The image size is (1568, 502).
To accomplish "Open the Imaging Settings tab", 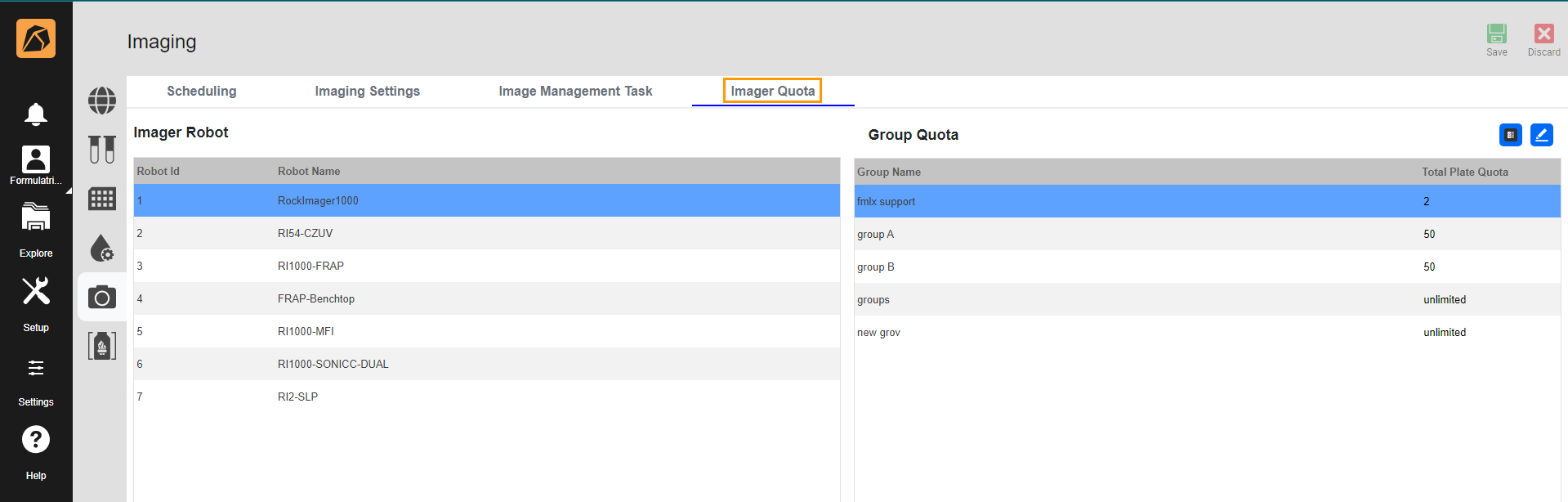I will (x=367, y=92).
